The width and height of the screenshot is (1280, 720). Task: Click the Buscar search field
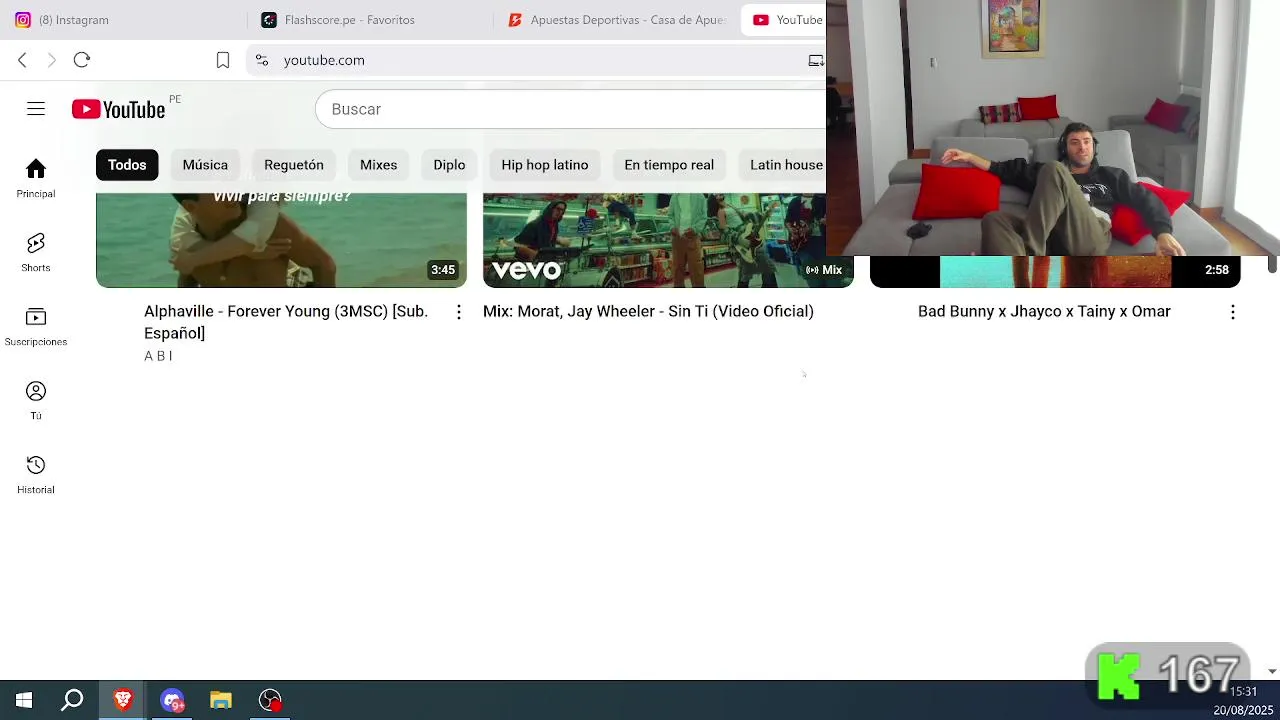pyautogui.click(x=571, y=109)
